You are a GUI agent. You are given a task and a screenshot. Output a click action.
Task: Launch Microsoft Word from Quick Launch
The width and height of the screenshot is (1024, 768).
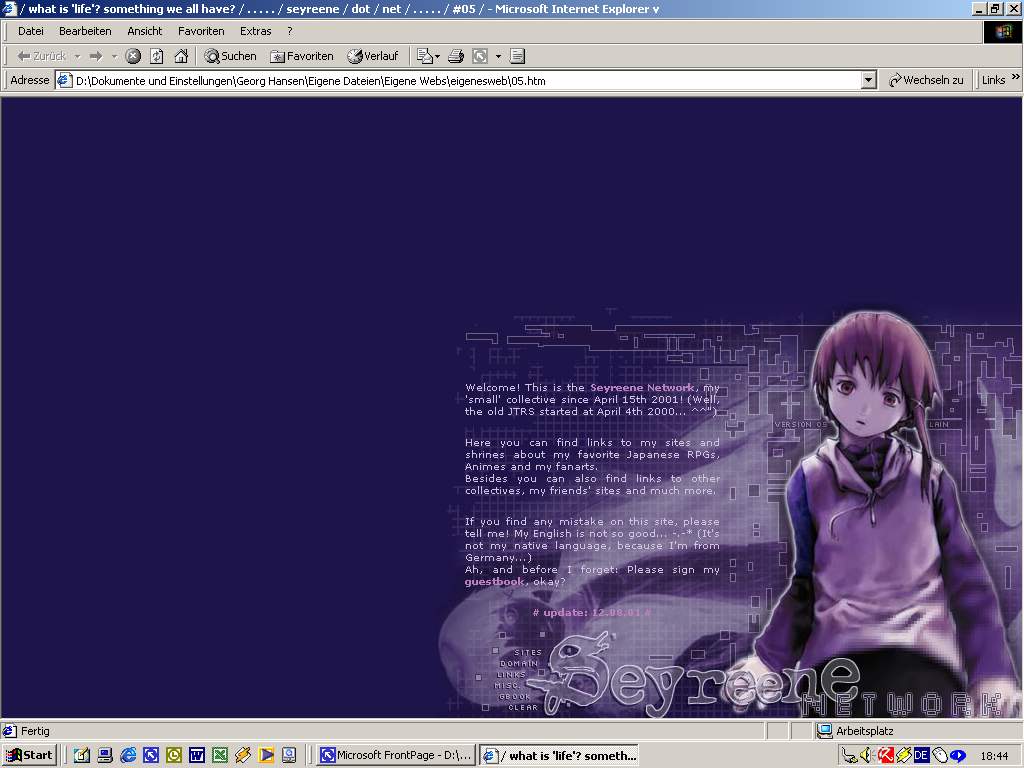point(197,755)
